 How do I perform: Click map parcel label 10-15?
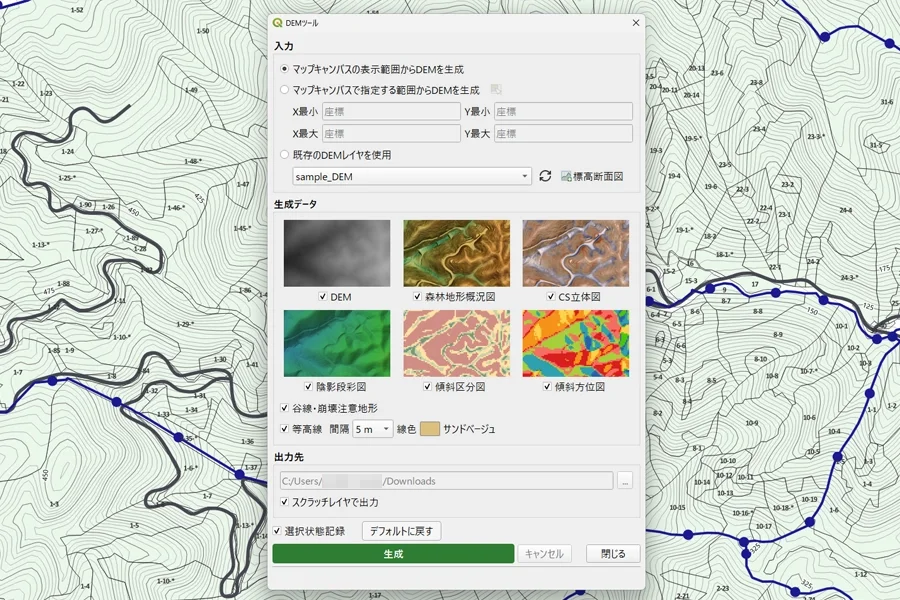pos(677,507)
